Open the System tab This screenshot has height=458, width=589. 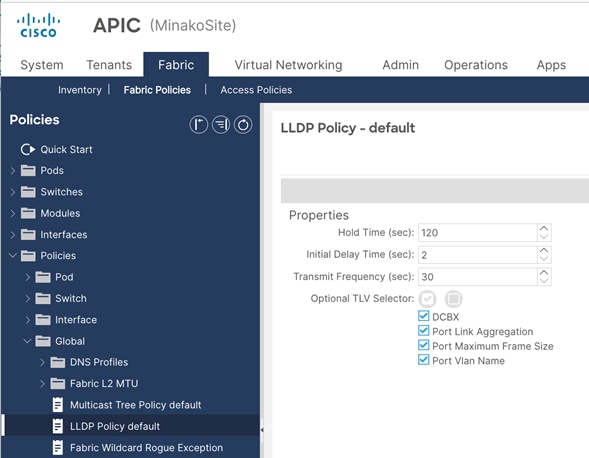[42, 65]
